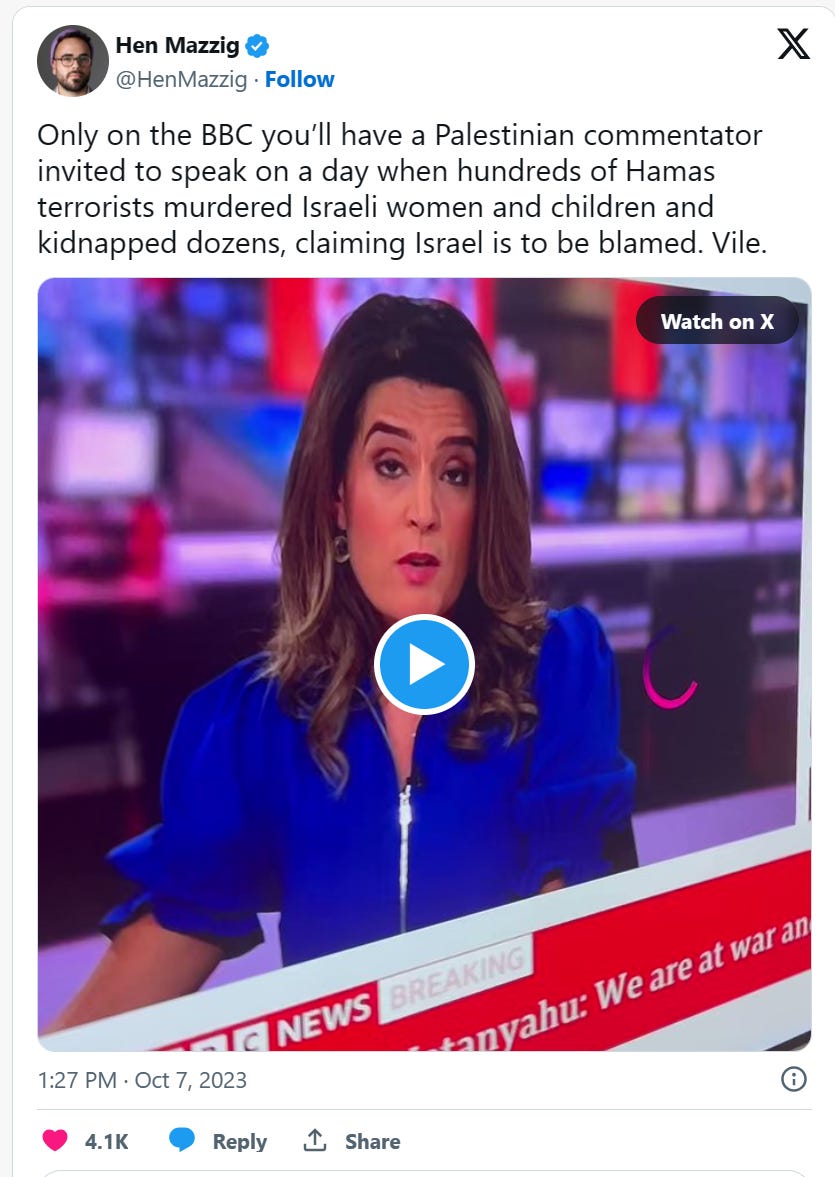Click the reply speech bubble icon

coord(182,1140)
